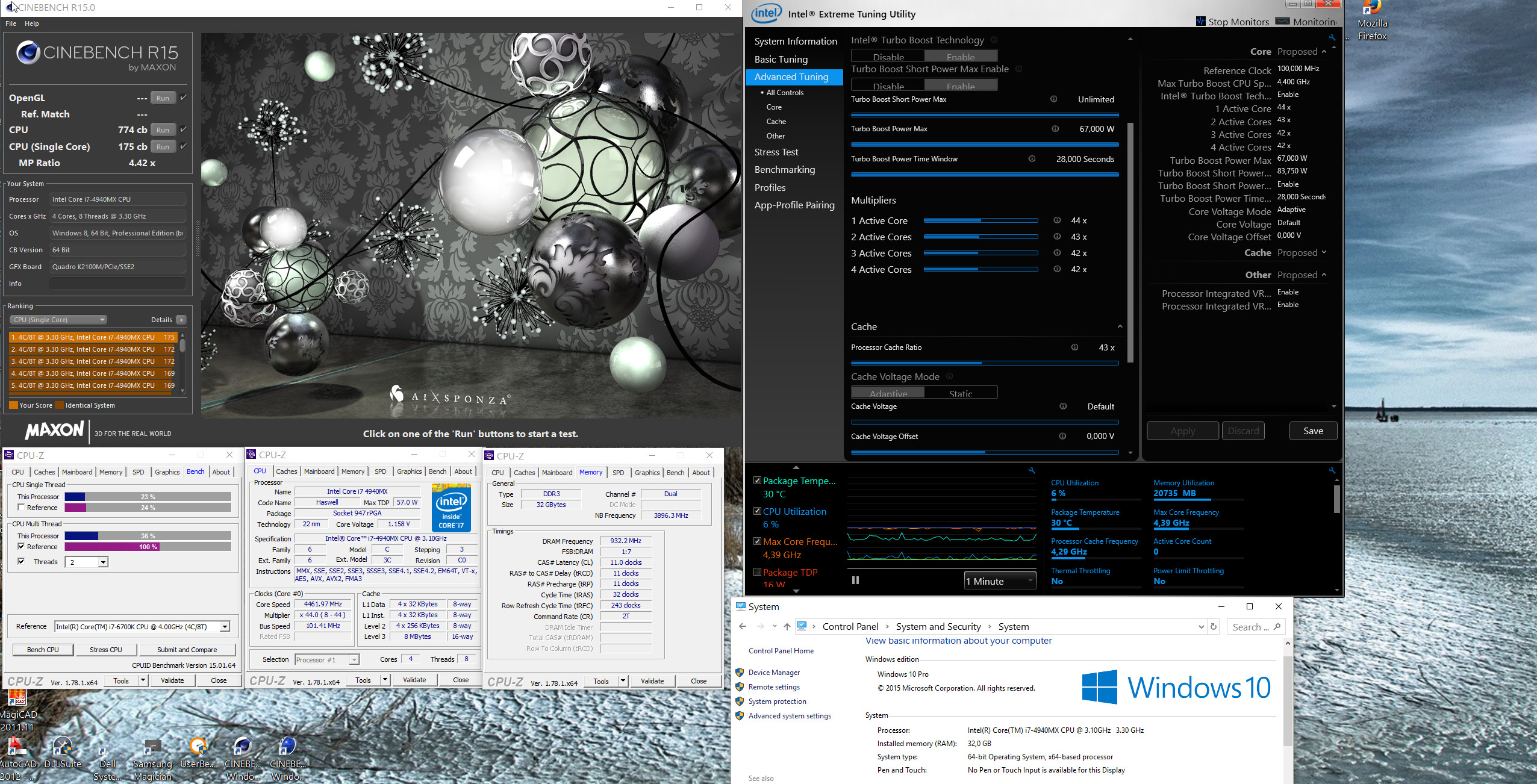Adjust the 1 Active Core multiplier slider

click(x=980, y=220)
